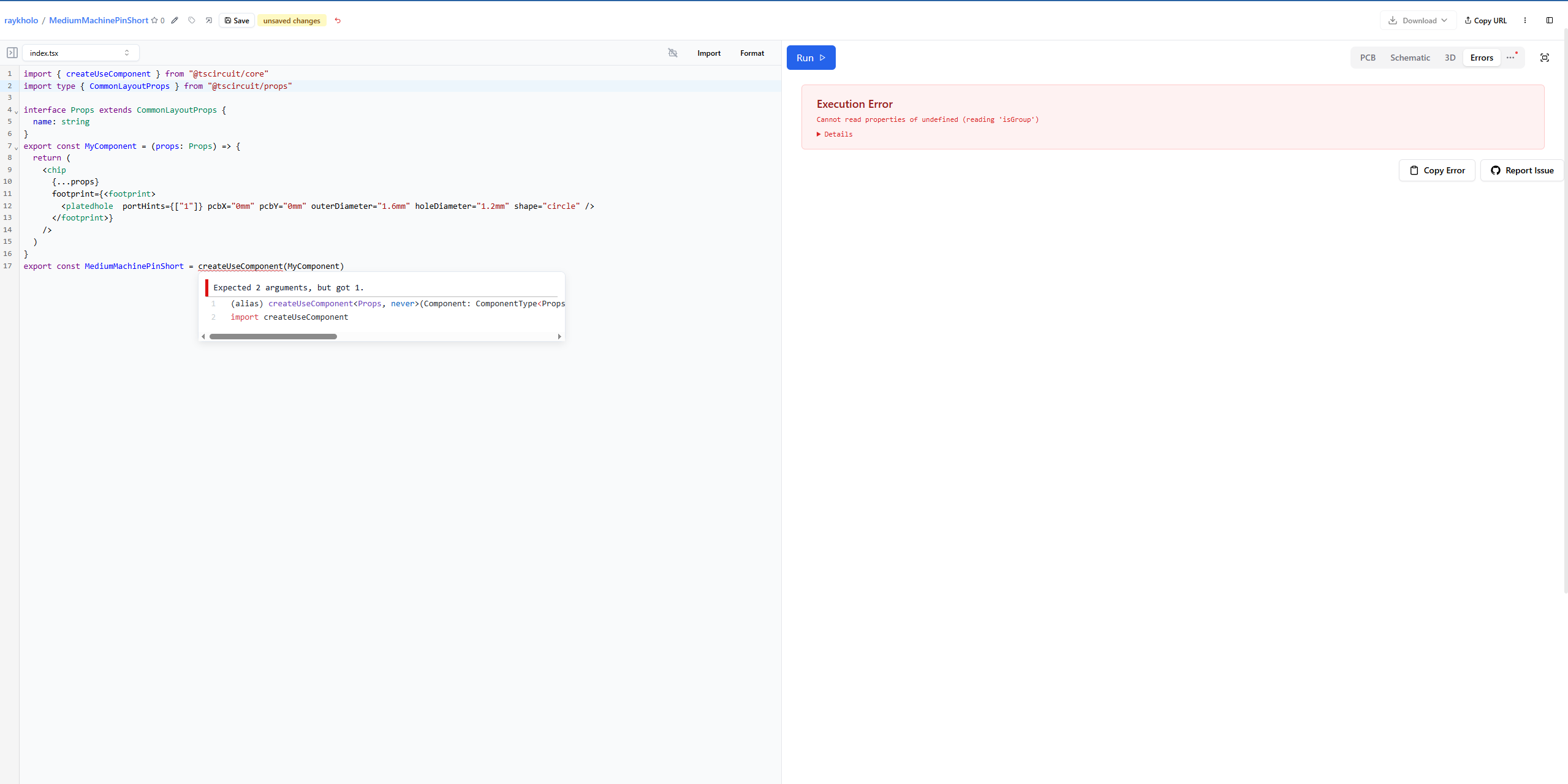Open the index.tsx file selector dropdown
The width and height of the screenshot is (1568, 784).
pyautogui.click(x=80, y=53)
